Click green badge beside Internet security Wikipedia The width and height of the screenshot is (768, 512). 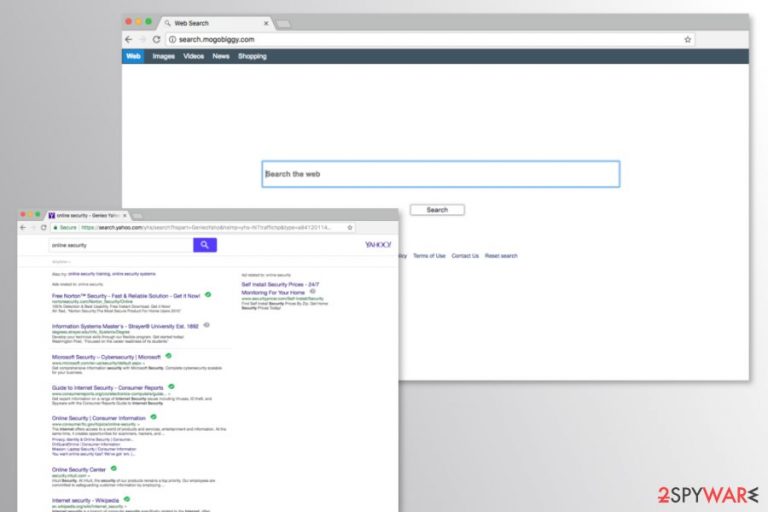(x=127, y=499)
